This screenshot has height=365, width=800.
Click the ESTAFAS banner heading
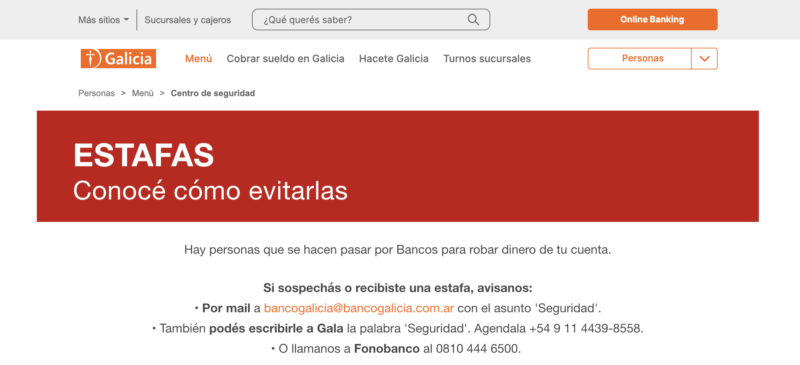pyautogui.click(x=143, y=156)
